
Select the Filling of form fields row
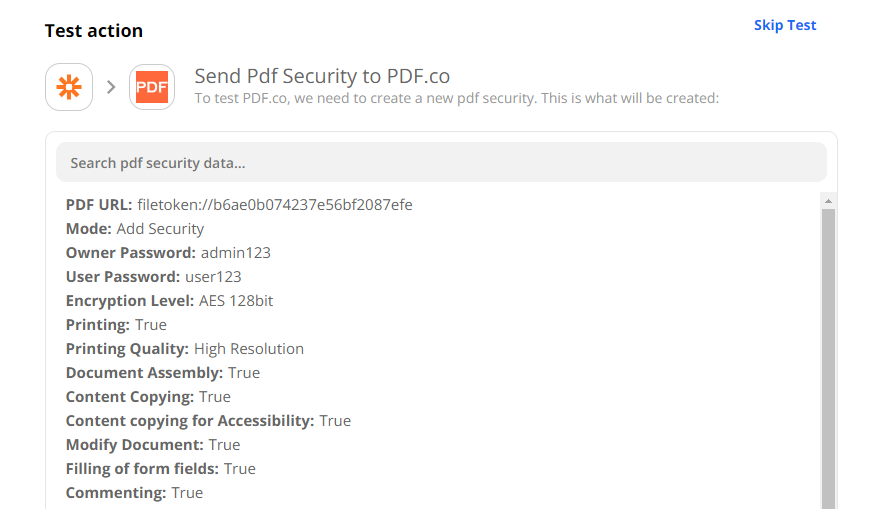[x=160, y=469]
